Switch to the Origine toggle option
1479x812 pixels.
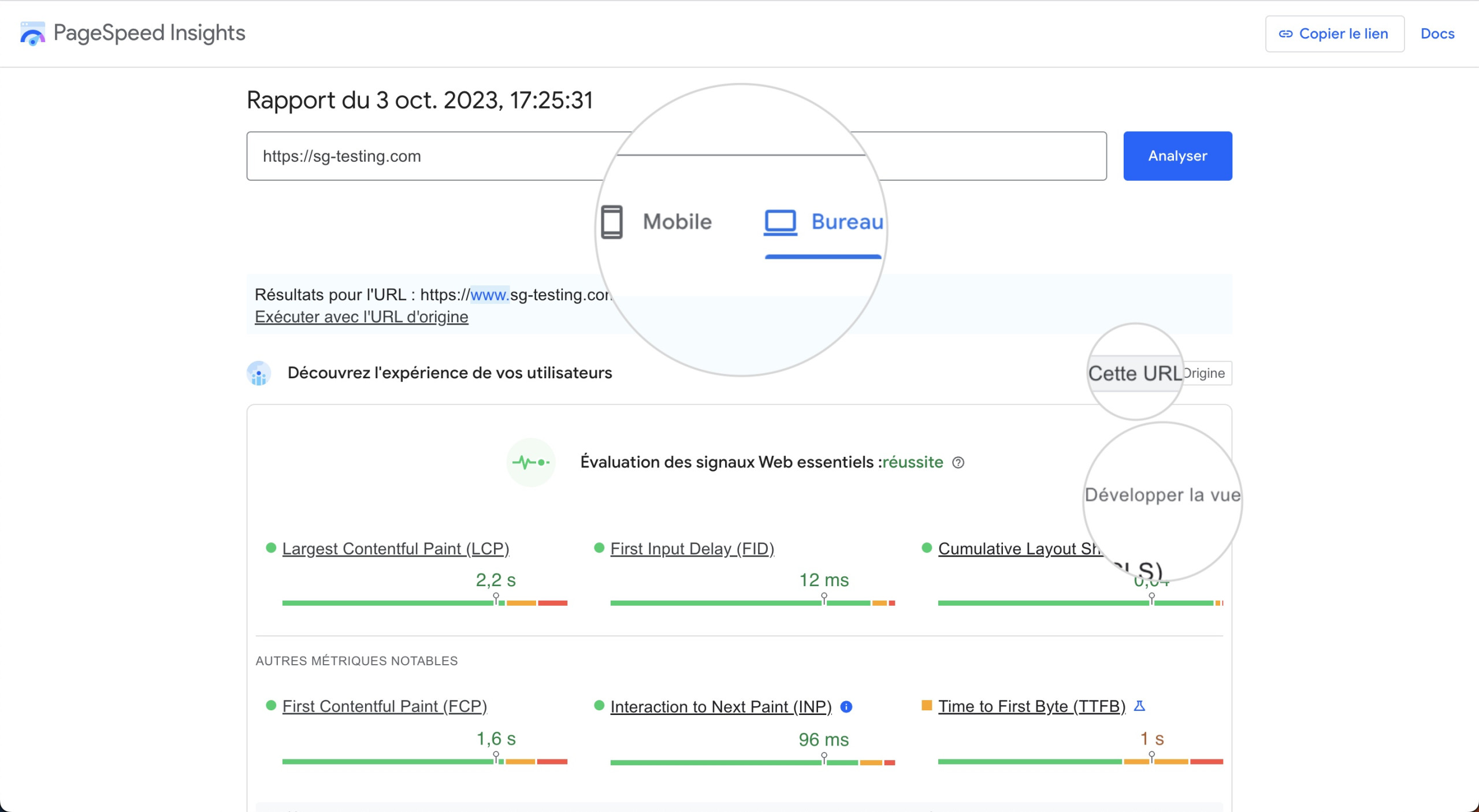coord(1205,373)
